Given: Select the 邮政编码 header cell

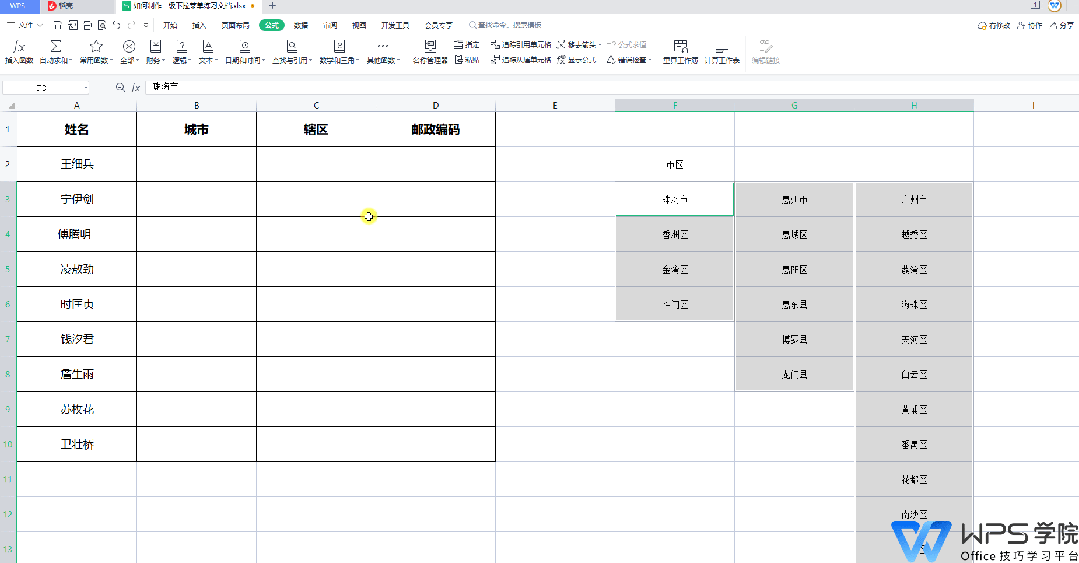Looking at the screenshot, I should click(436, 129).
